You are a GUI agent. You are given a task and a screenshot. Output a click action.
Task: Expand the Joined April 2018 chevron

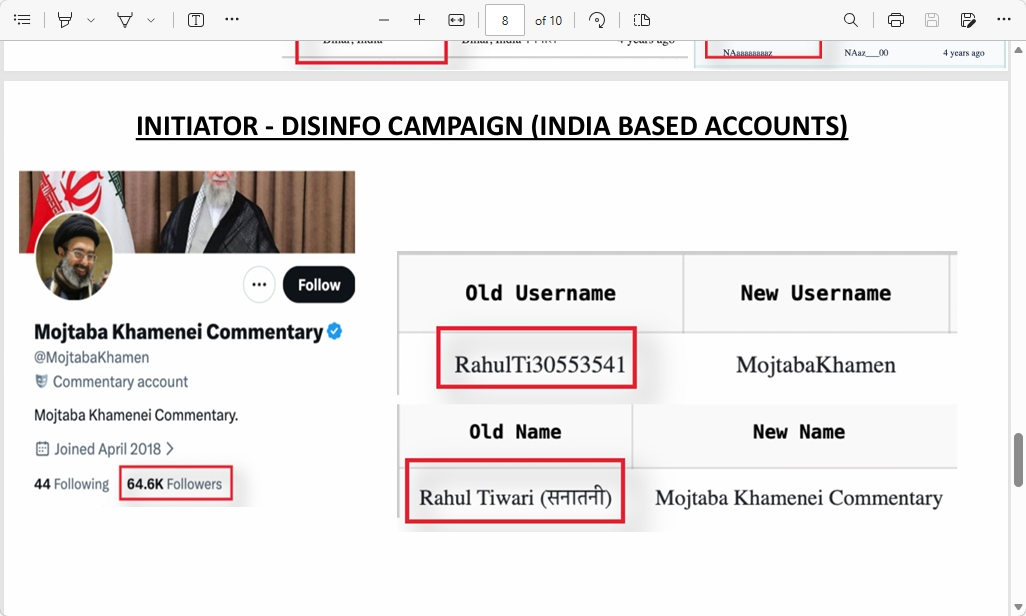coord(170,449)
